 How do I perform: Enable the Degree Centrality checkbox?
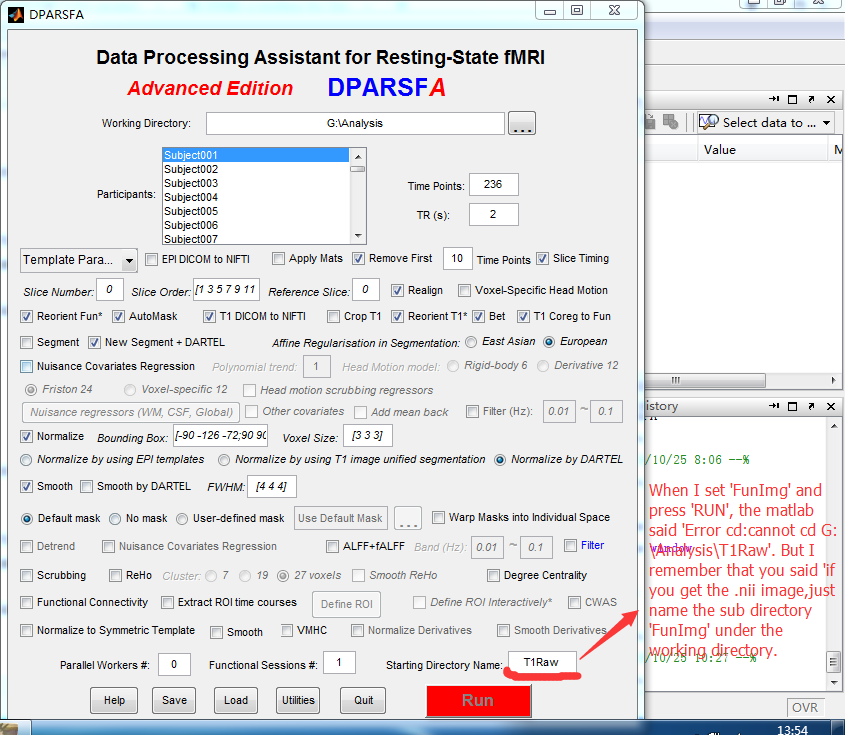click(x=493, y=575)
